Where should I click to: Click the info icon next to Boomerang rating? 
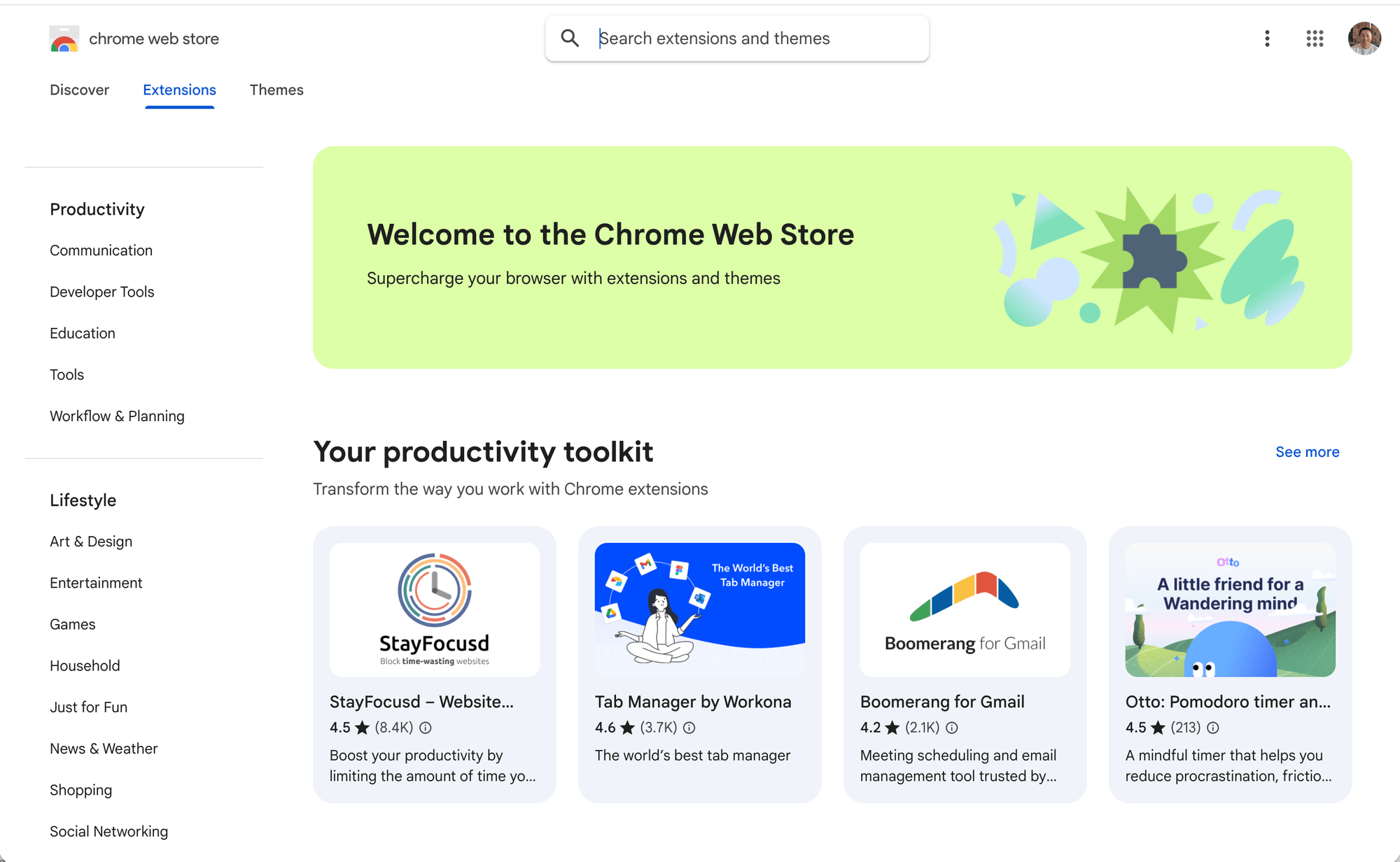952,728
